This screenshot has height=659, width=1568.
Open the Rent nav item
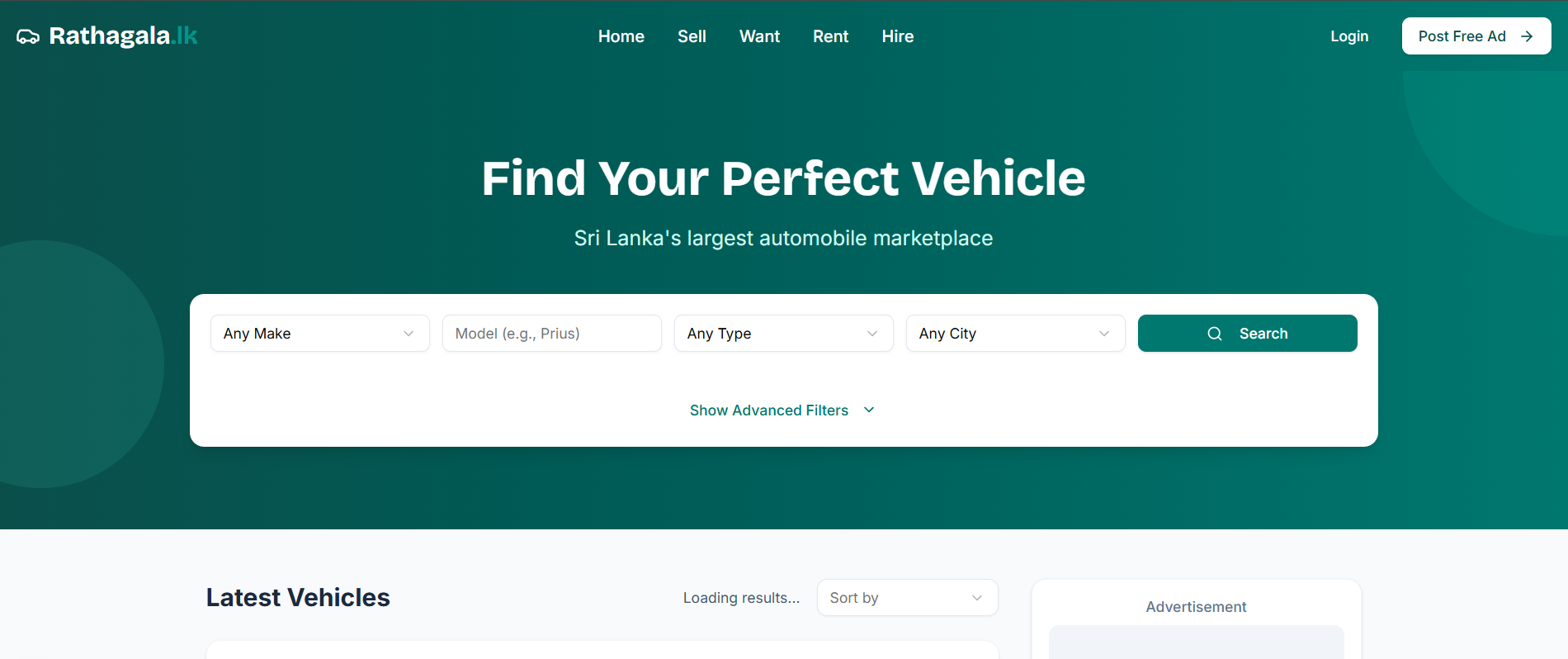coord(830,36)
